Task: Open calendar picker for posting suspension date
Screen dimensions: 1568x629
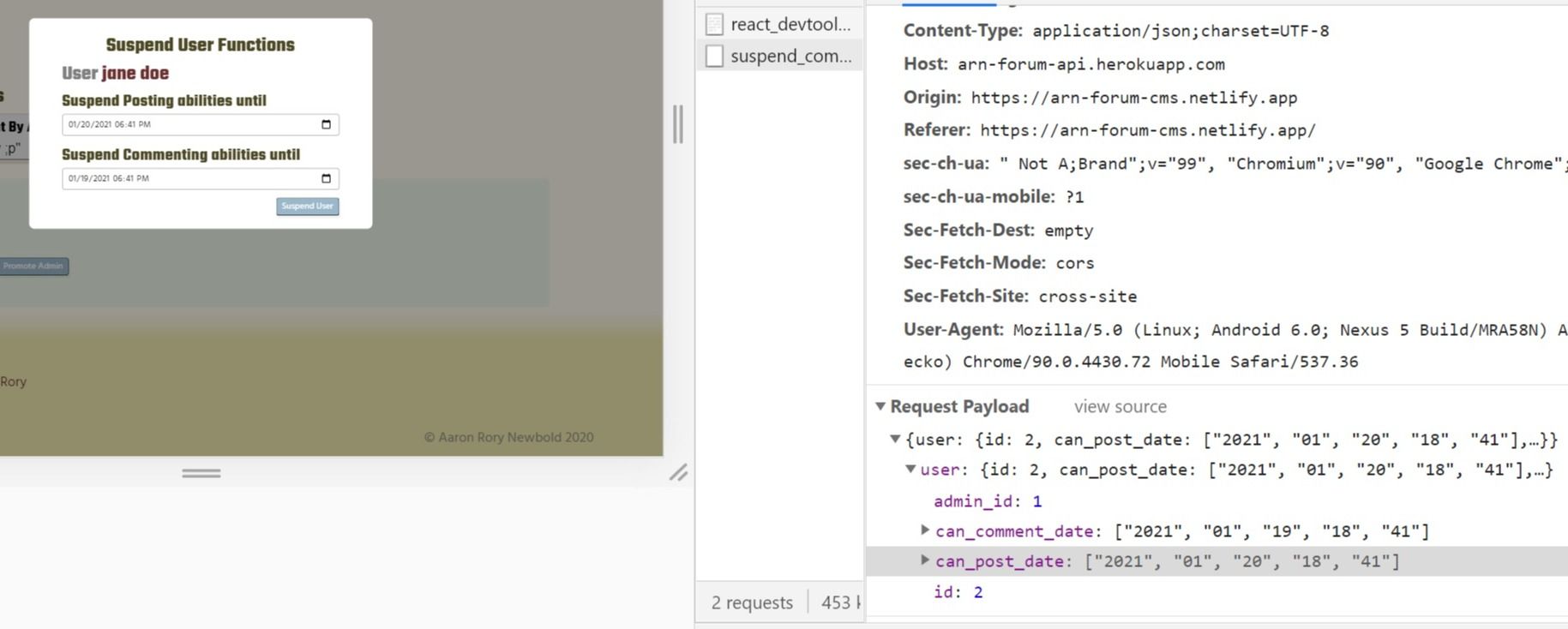Action: point(326,124)
